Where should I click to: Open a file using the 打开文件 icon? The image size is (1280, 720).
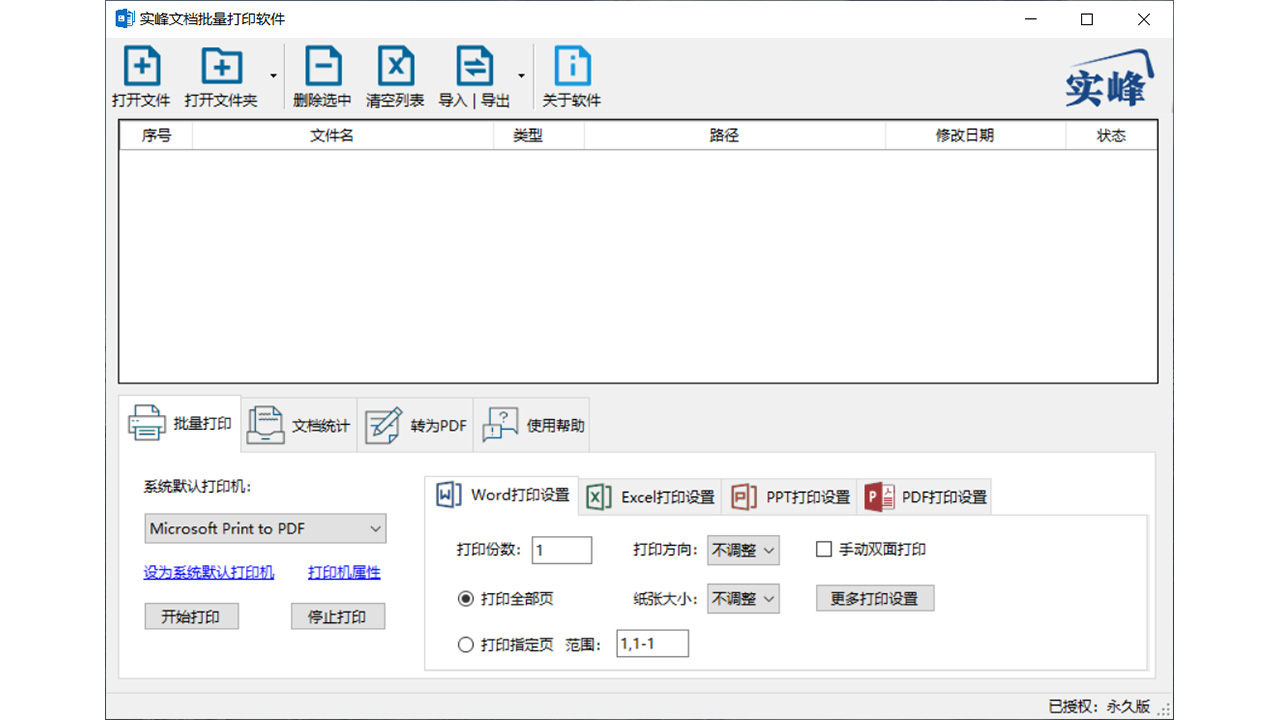pos(141,75)
